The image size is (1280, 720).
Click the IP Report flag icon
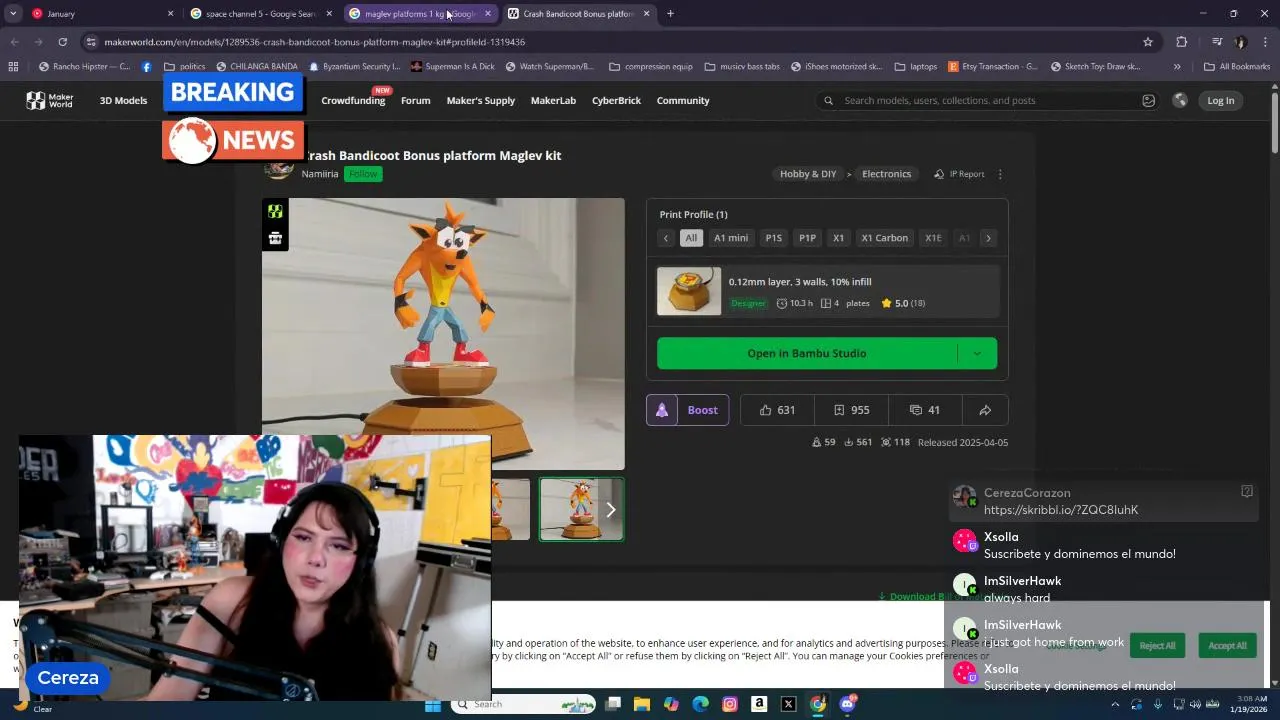pyautogui.click(x=939, y=174)
